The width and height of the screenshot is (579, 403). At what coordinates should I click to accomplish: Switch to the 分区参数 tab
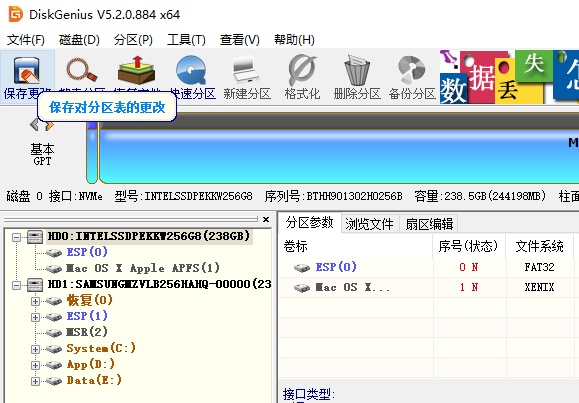pos(309,223)
